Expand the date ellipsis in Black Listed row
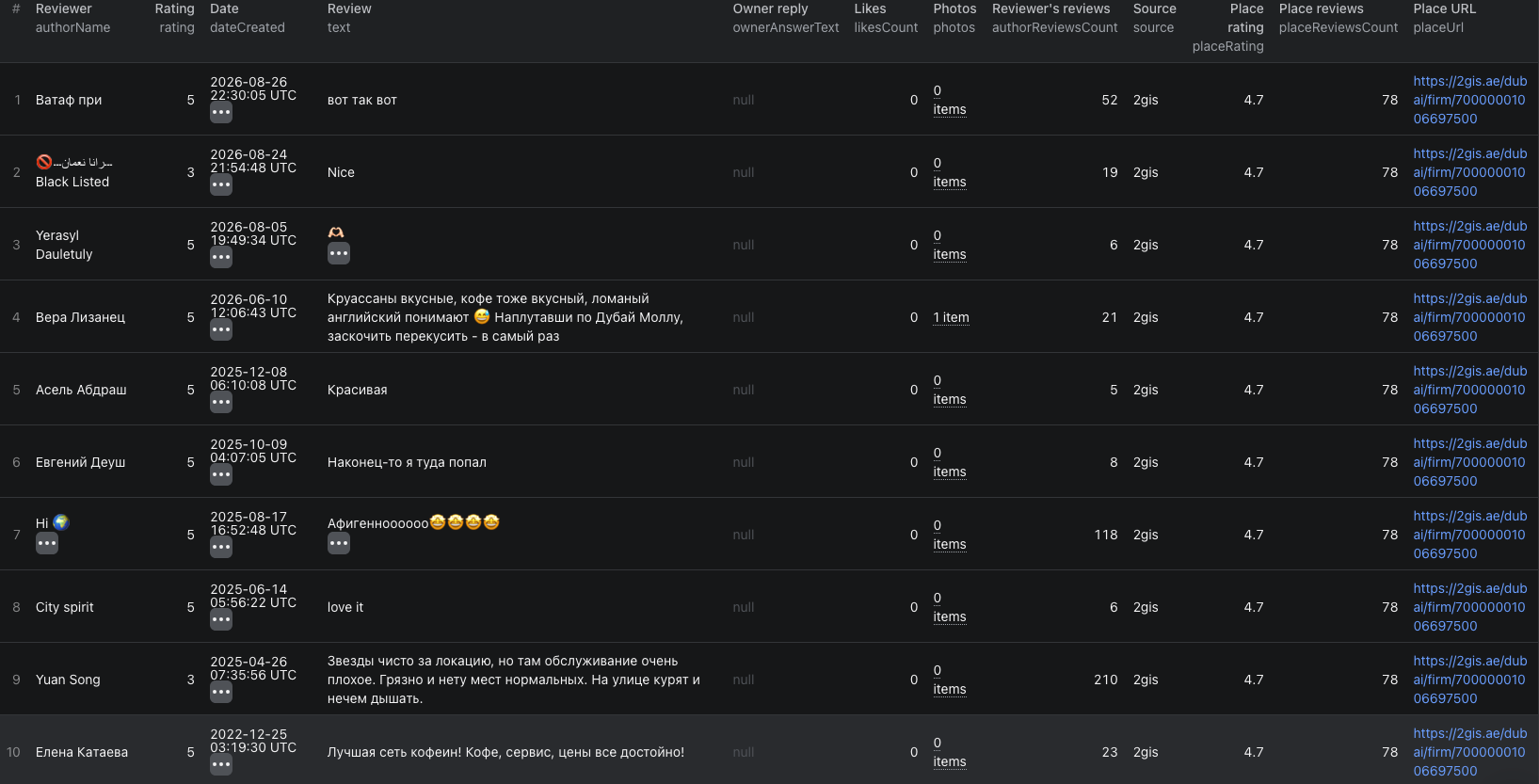This screenshot has height=784, width=1539. pyautogui.click(x=221, y=185)
